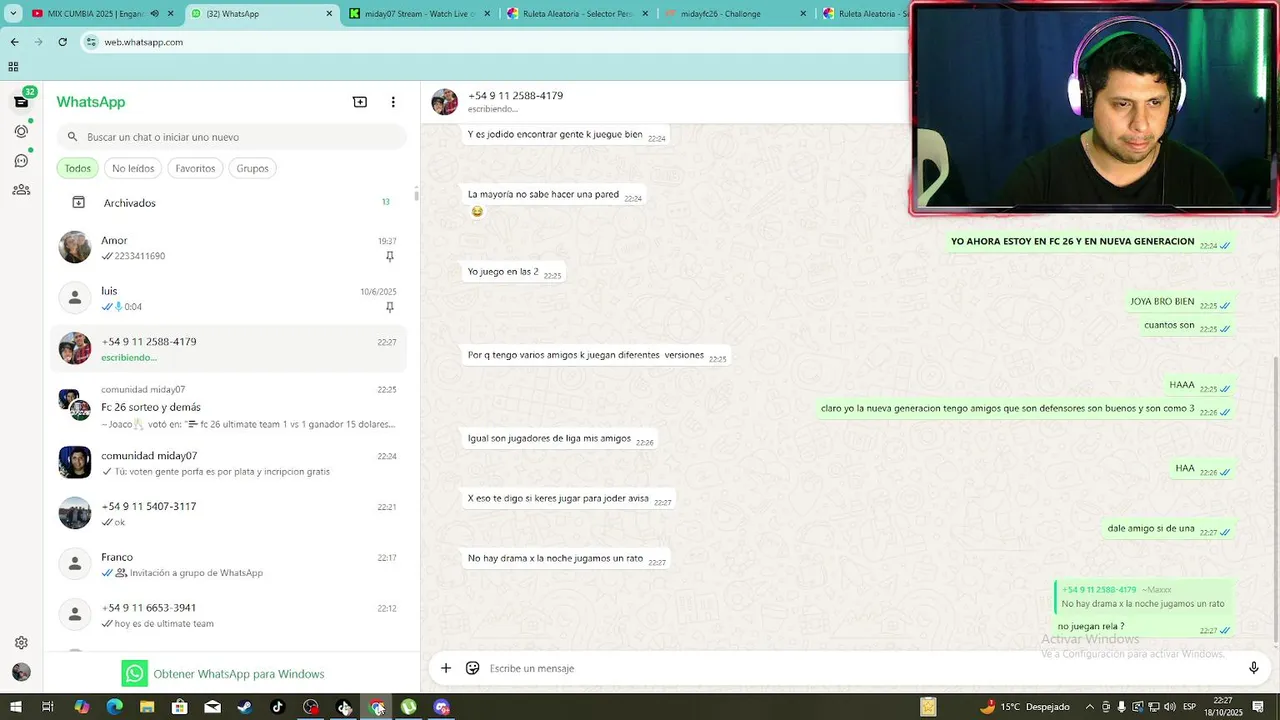The width and height of the screenshot is (1280, 720).
Task: Open the Amor chat
Action: 229,247
